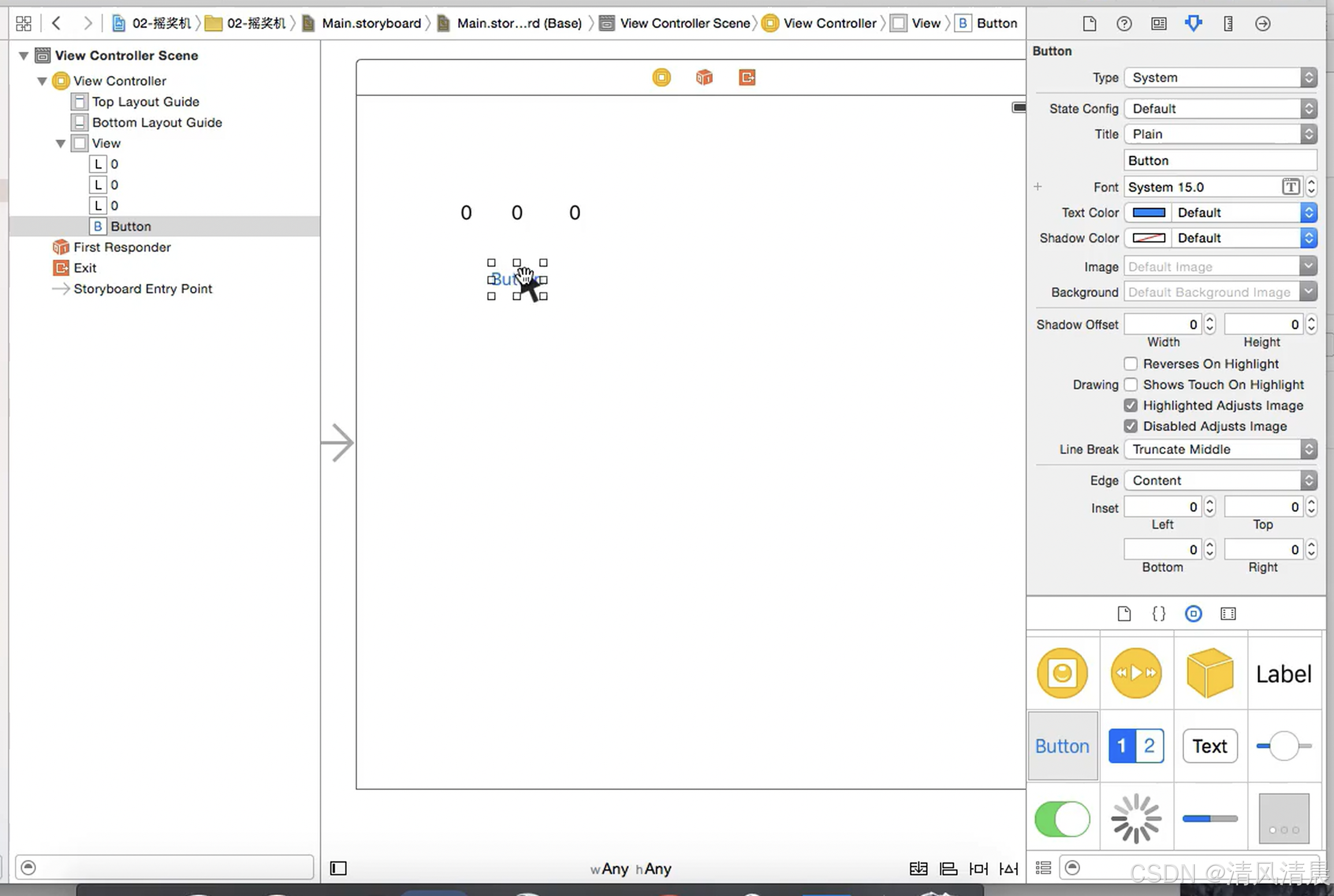1334x896 pixels.
Task: Select View Controller Scene breadcrumb item
Action: 684,24
